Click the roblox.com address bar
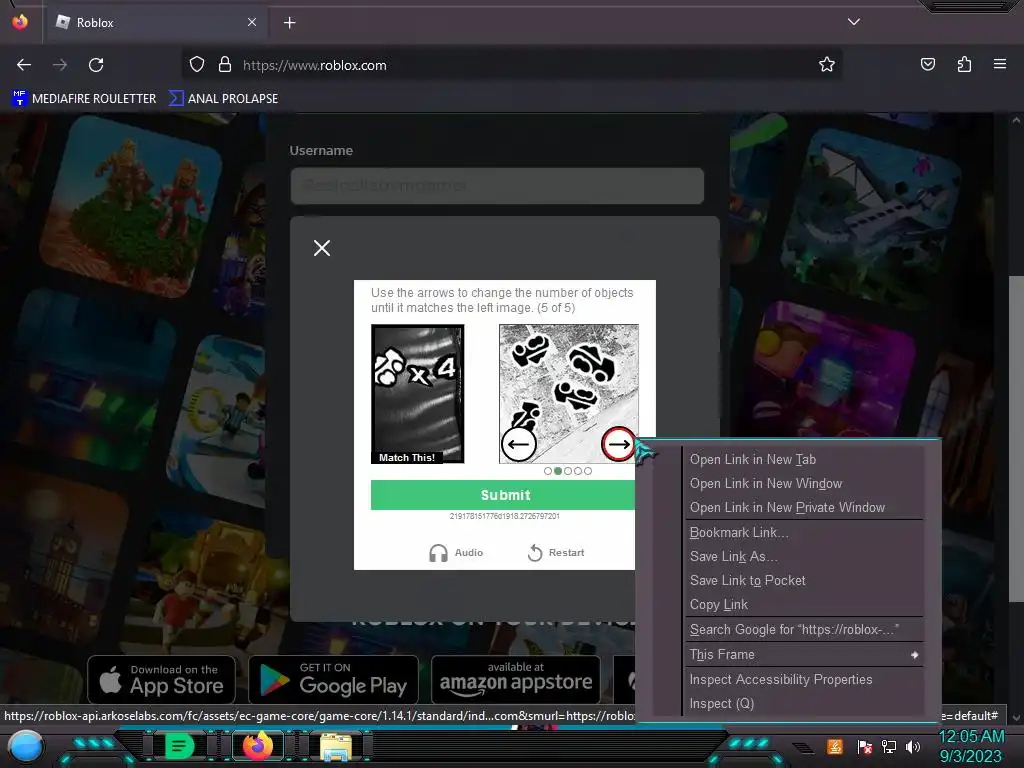Viewport: 1024px width, 768px height. [x=511, y=65]
